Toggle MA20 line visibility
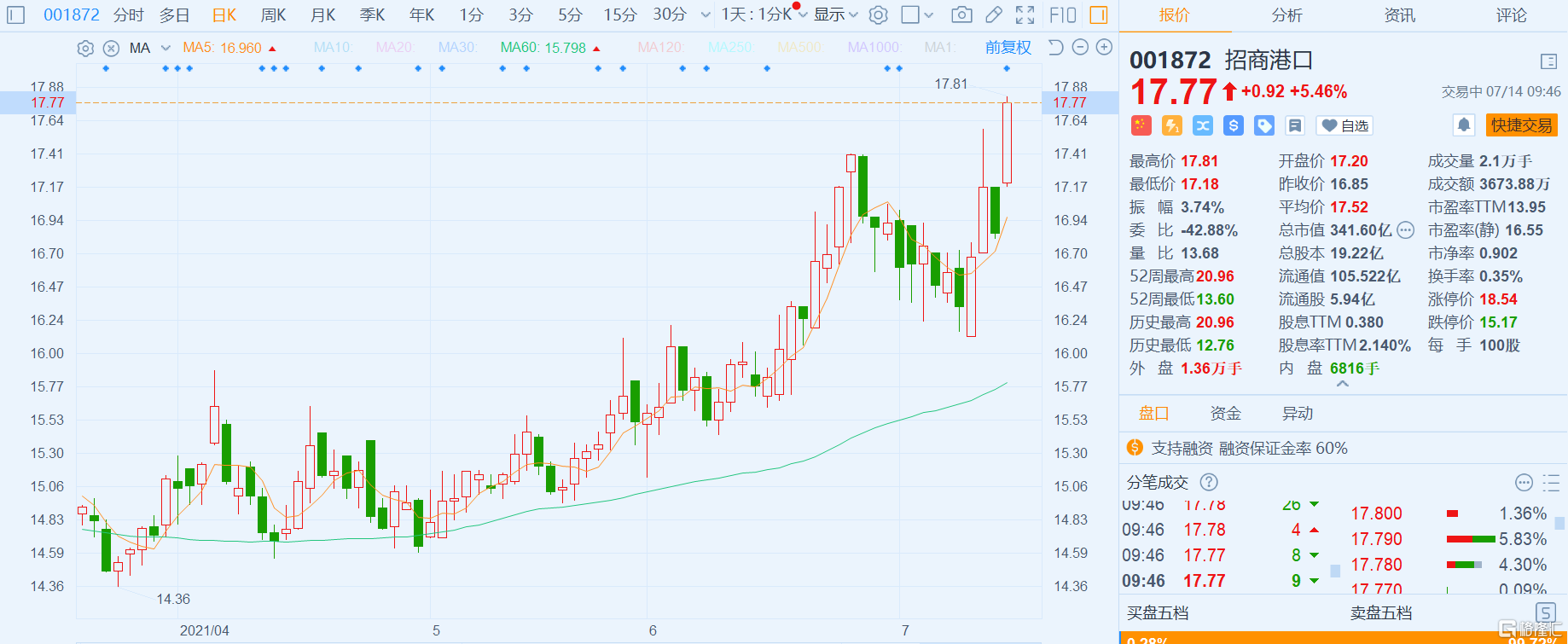The width and height of the screenshot is (1568, 644). coord(395,48)
